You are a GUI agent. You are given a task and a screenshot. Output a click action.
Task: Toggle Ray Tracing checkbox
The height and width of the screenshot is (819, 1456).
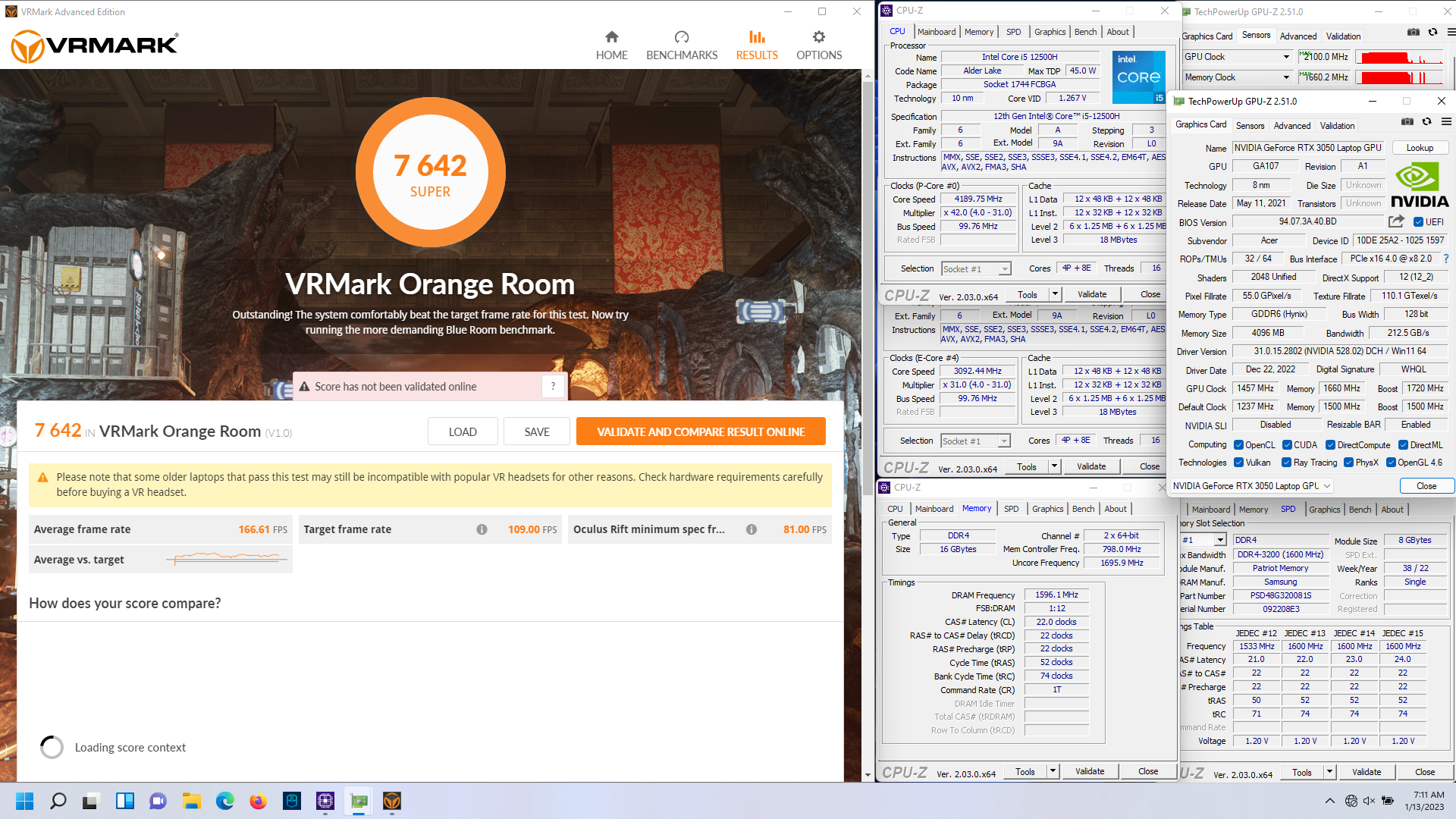click(1286, 463)
